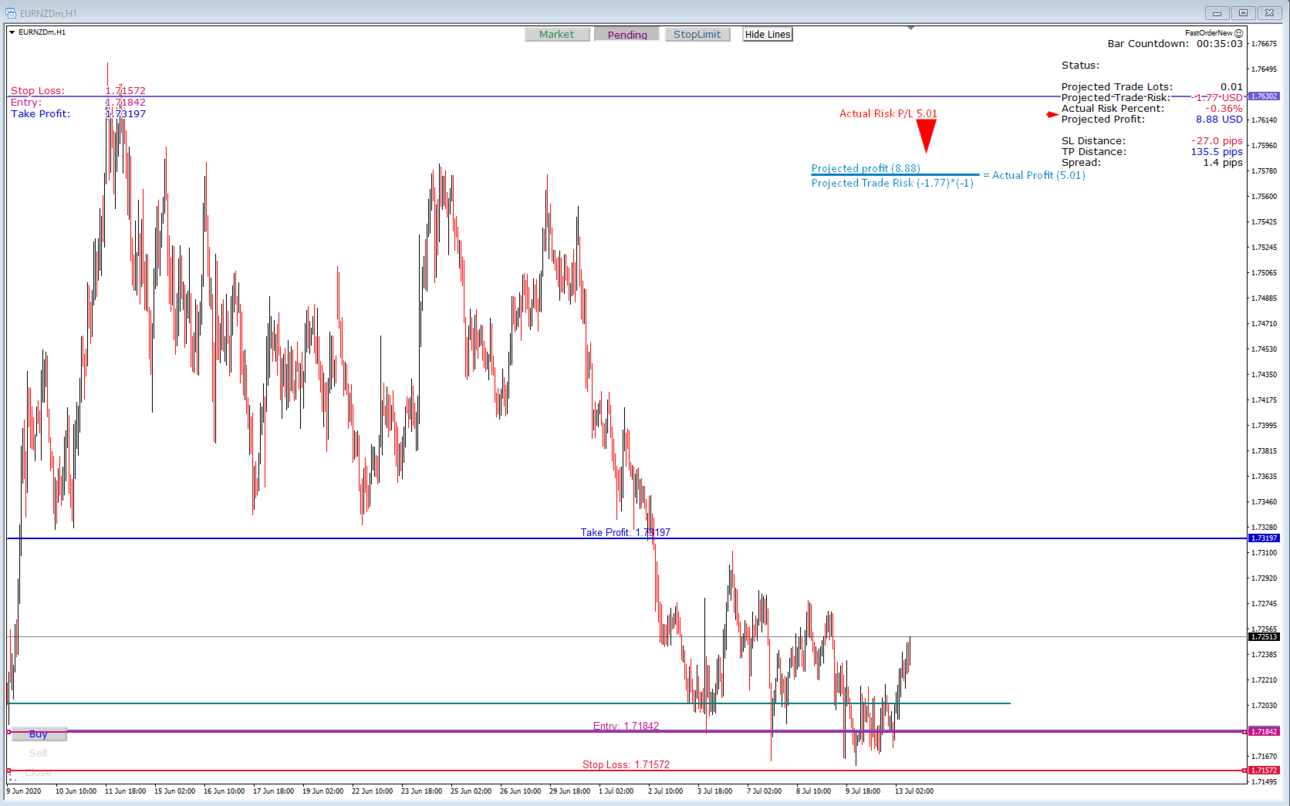This screenshot has width=1290, height=806.
Task: Choose the StopLimit order mode
Action: pyautogui.click(x=697, y=34)
